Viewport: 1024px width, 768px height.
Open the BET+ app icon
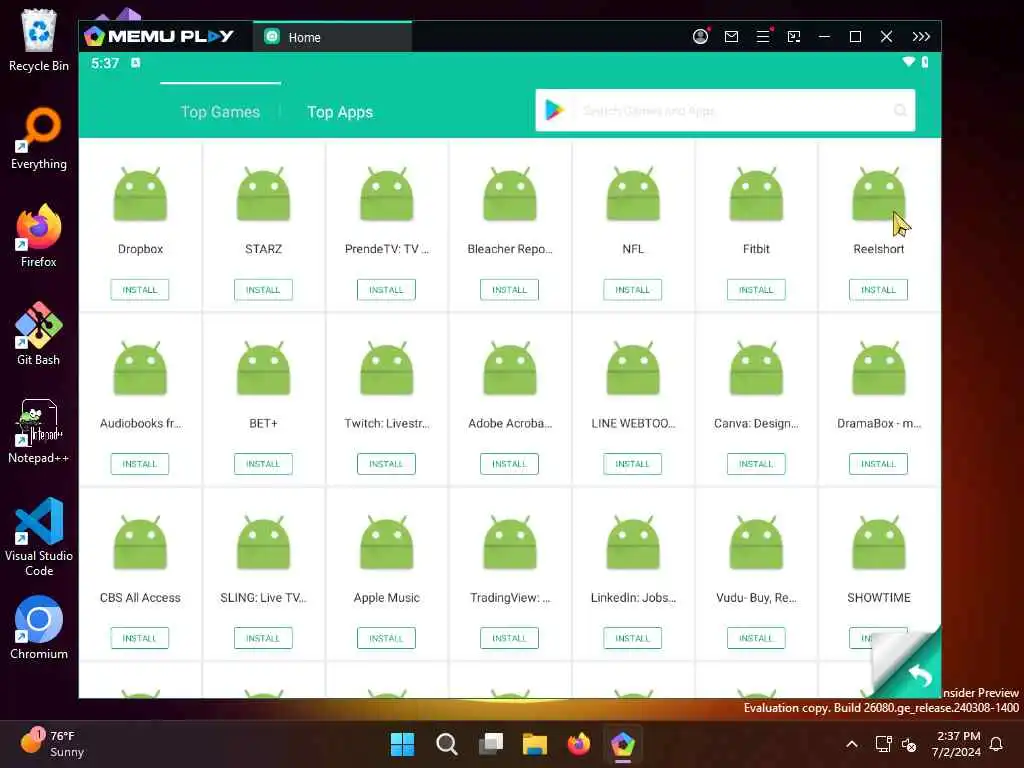click(x=263, y=368)
